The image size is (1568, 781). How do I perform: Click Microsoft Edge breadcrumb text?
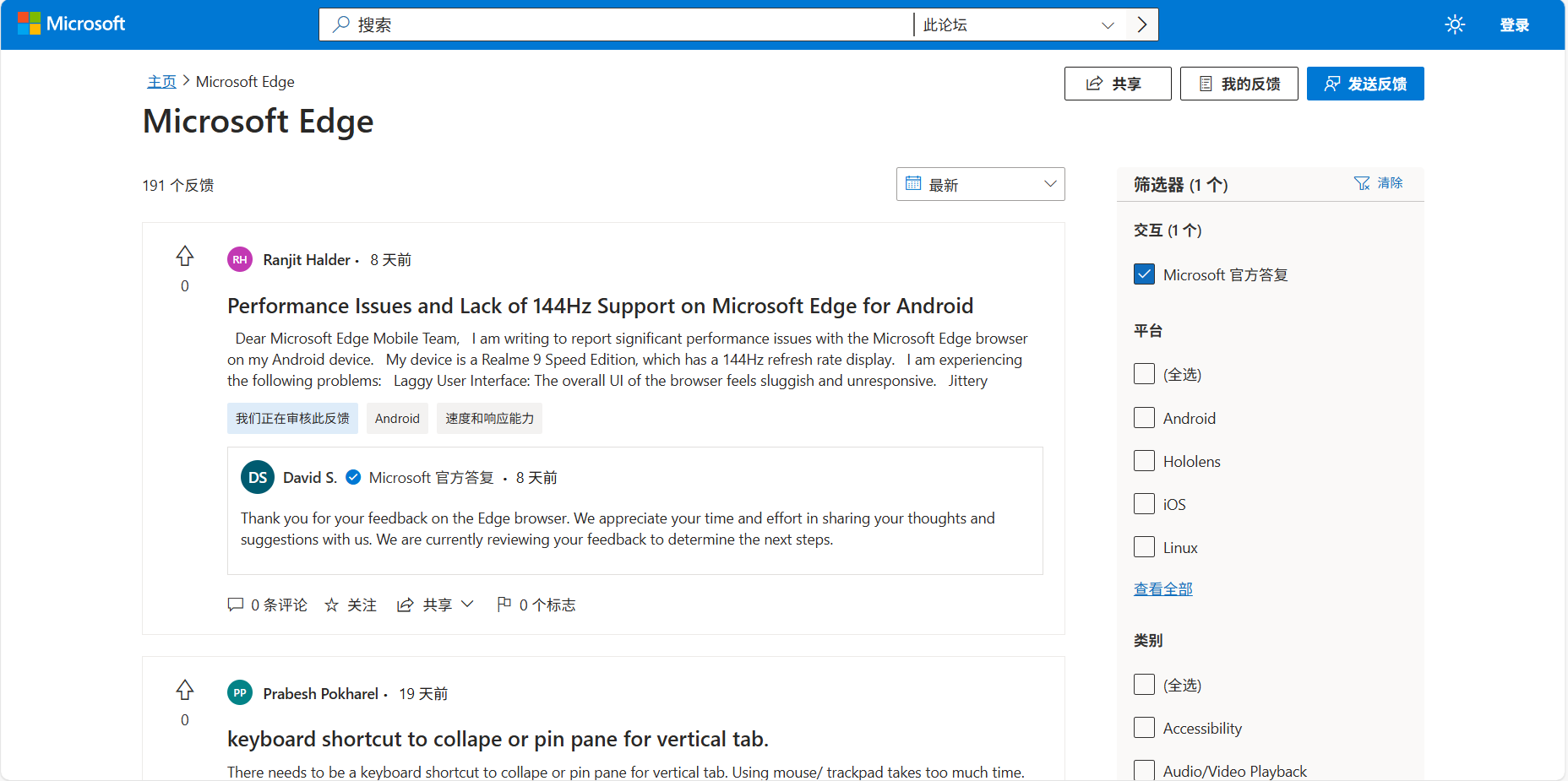(x=245, y=82)
